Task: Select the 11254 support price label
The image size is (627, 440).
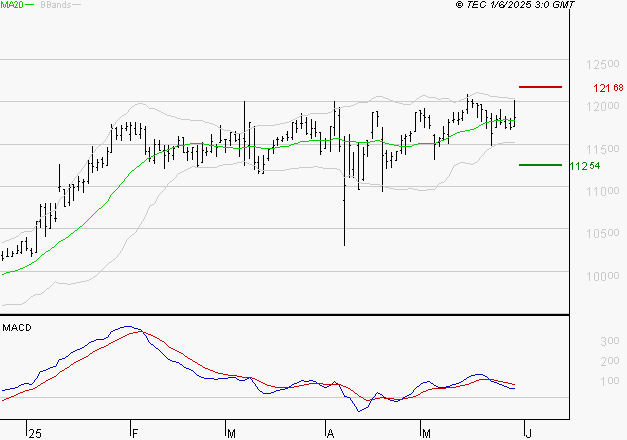Action: (x=586, y=166)
